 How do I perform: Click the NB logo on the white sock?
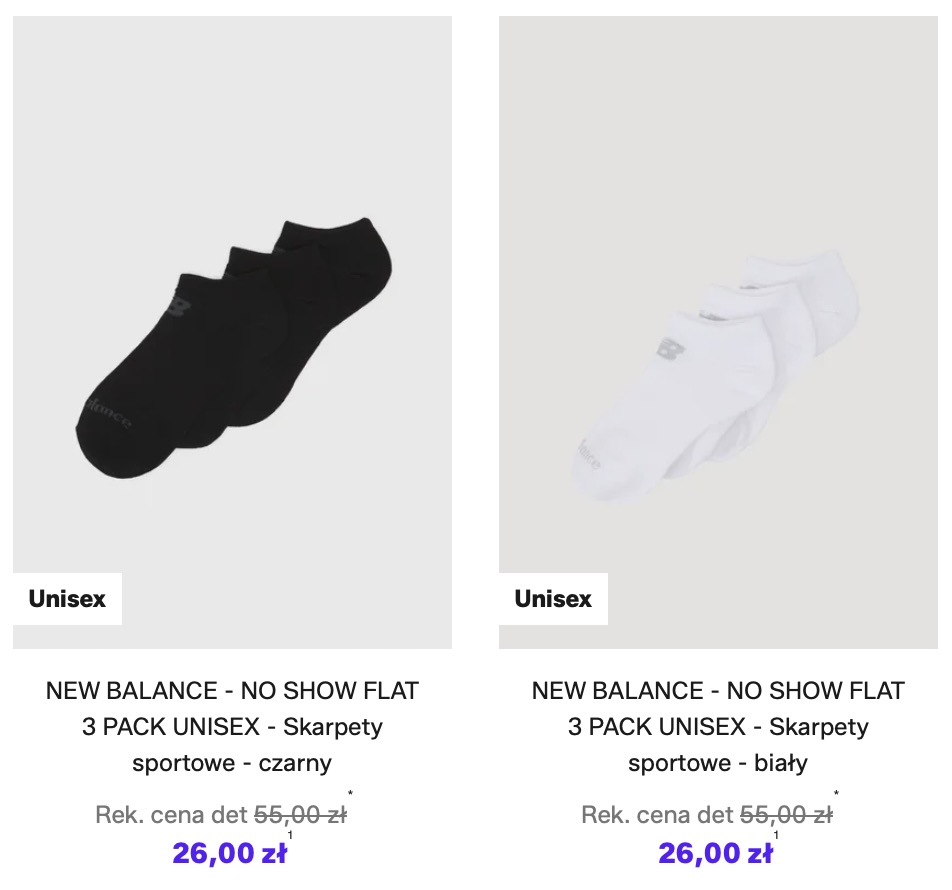pos(670,350)
